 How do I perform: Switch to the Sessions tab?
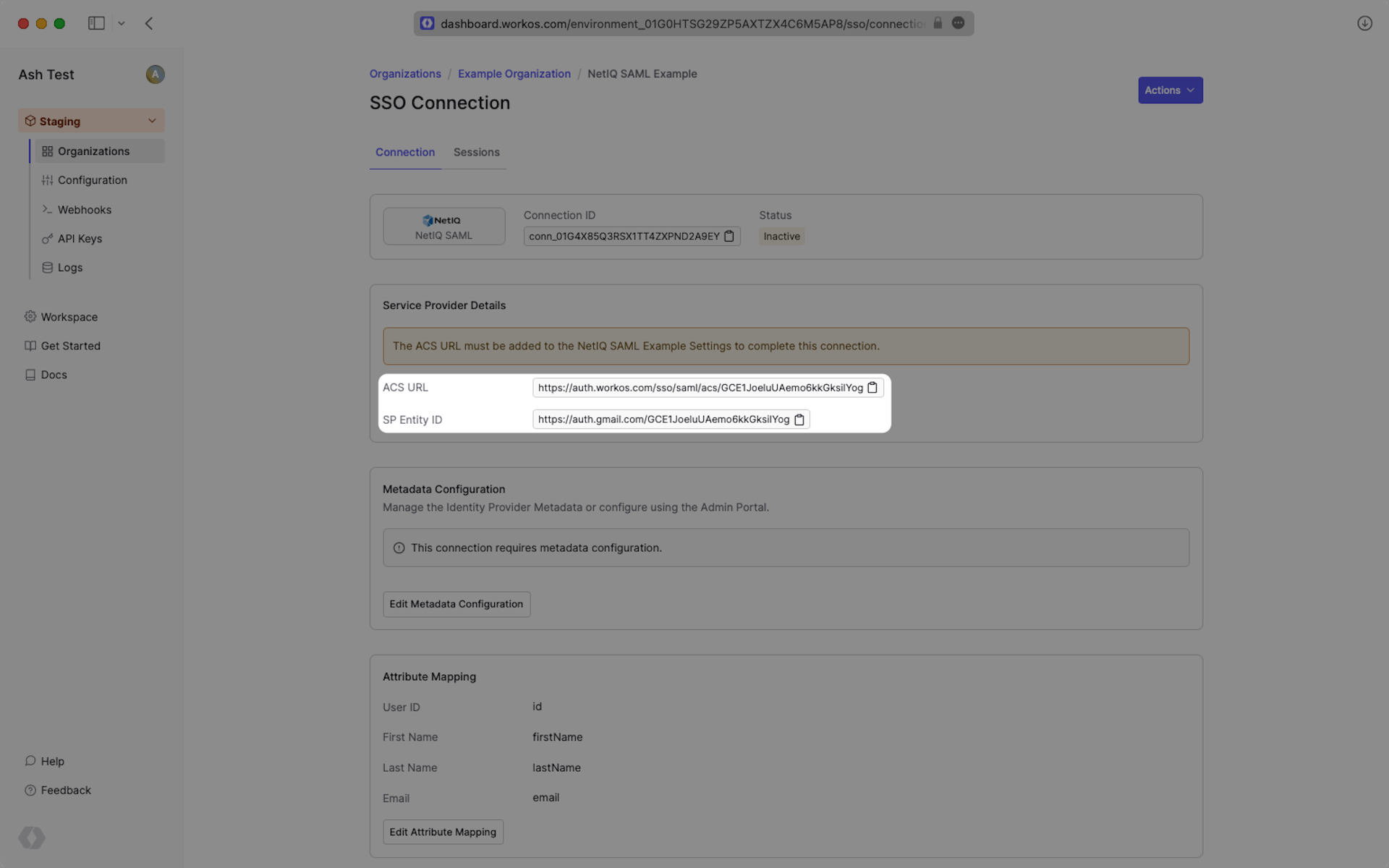pos(476,153)
